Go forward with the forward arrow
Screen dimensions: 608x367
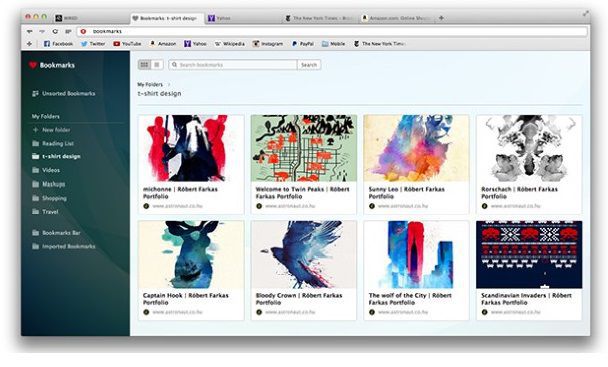click(42, 31)
